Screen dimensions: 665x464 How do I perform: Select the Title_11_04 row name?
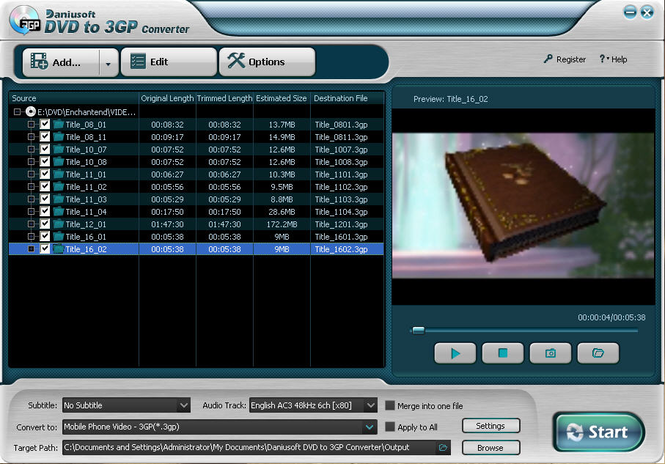click(x=86, y=212)
